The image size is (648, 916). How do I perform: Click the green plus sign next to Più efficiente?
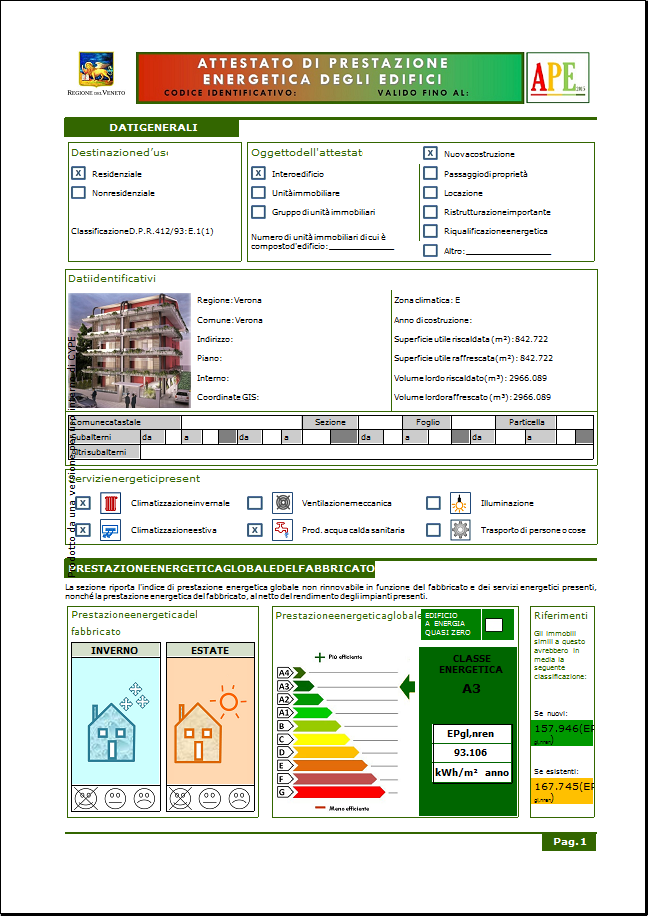point(320,657)
